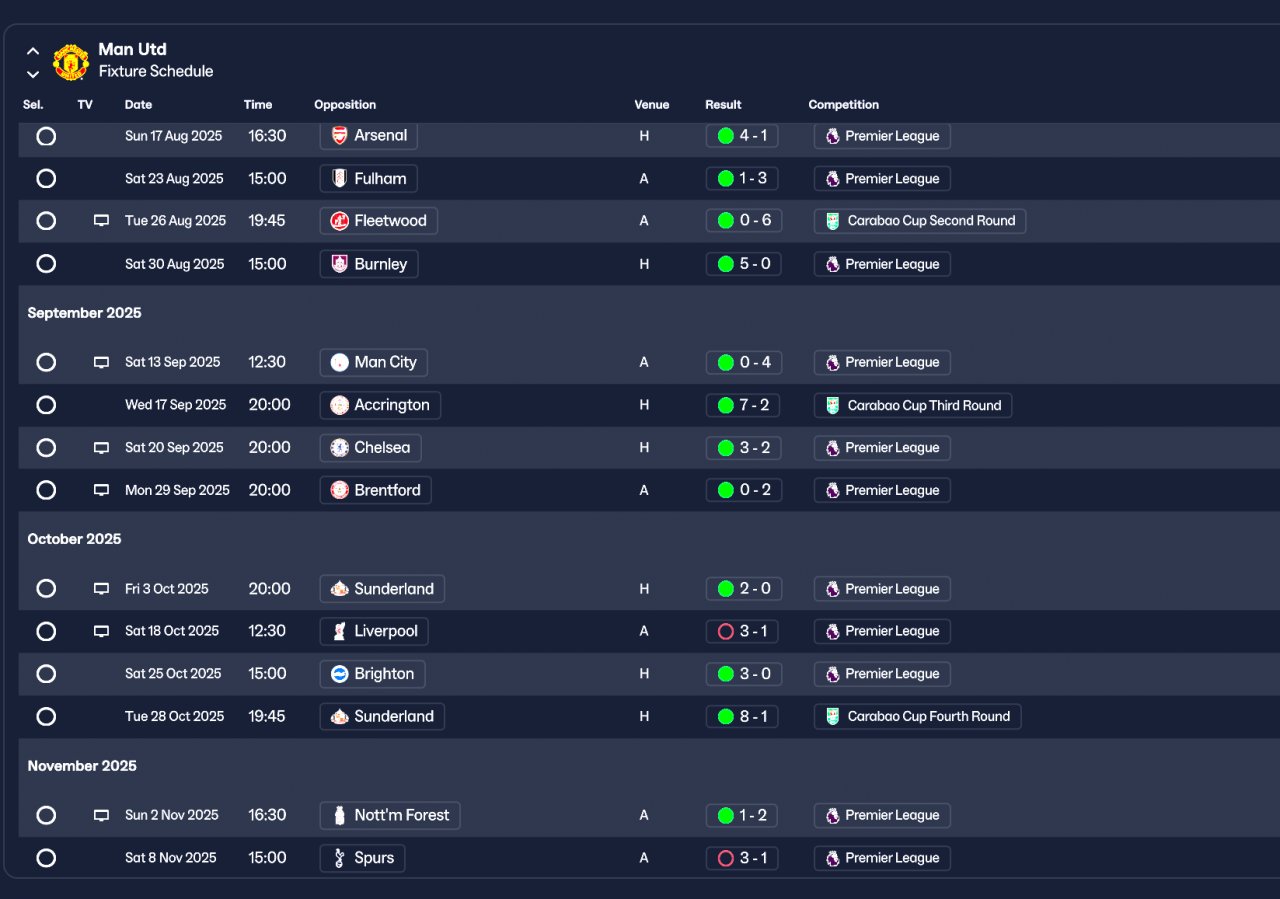Click the Carabao Cup logo in the Fleetwood row
Viewport: 1280px width, 899px height.
click(833, 221)
